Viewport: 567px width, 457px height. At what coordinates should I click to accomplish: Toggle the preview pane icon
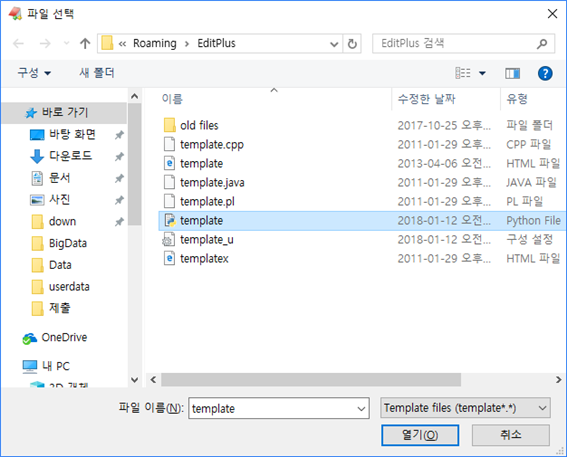512,73
